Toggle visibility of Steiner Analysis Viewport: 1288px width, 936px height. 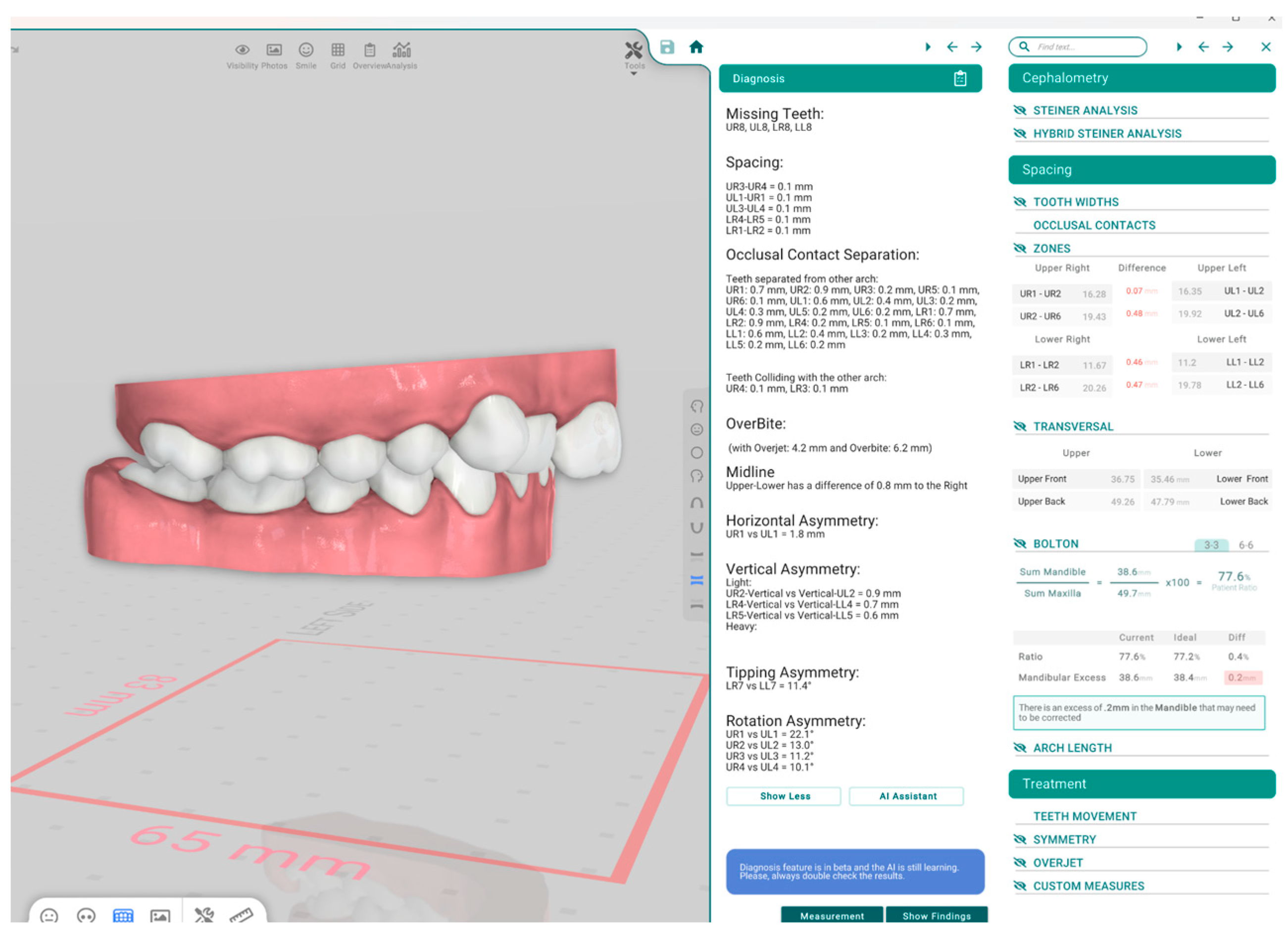coord(1020,110)
